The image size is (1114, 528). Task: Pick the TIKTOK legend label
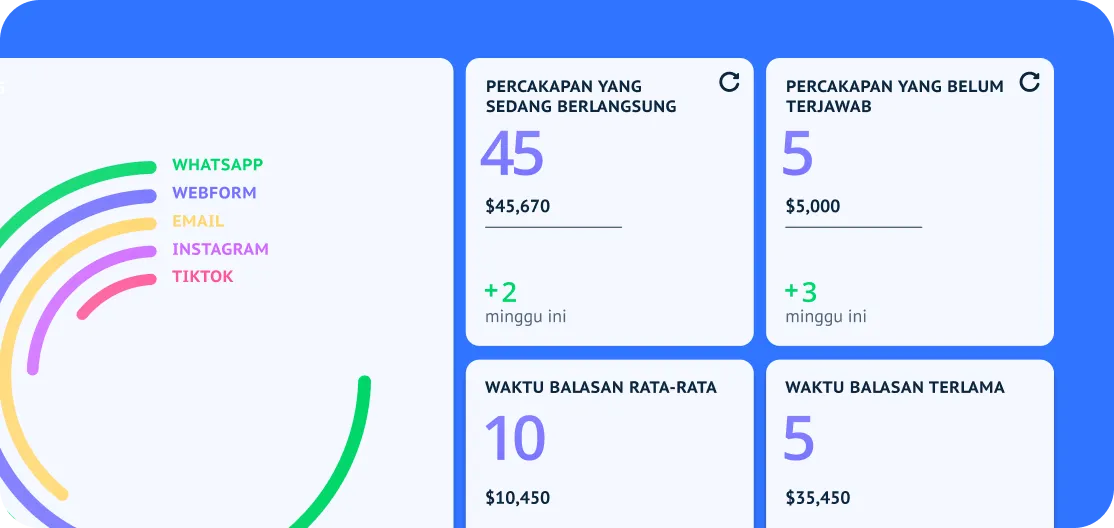[202, 277]
